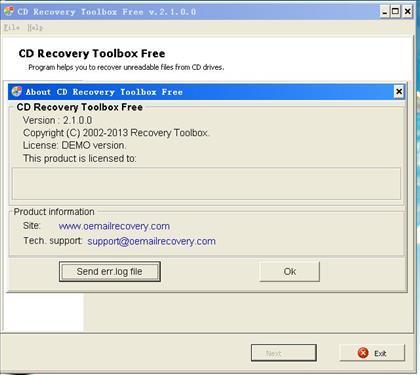Viewport: 420px width, 375px height.
Task: Confirm the About dialog with Ok
Action: pos(290,271)
